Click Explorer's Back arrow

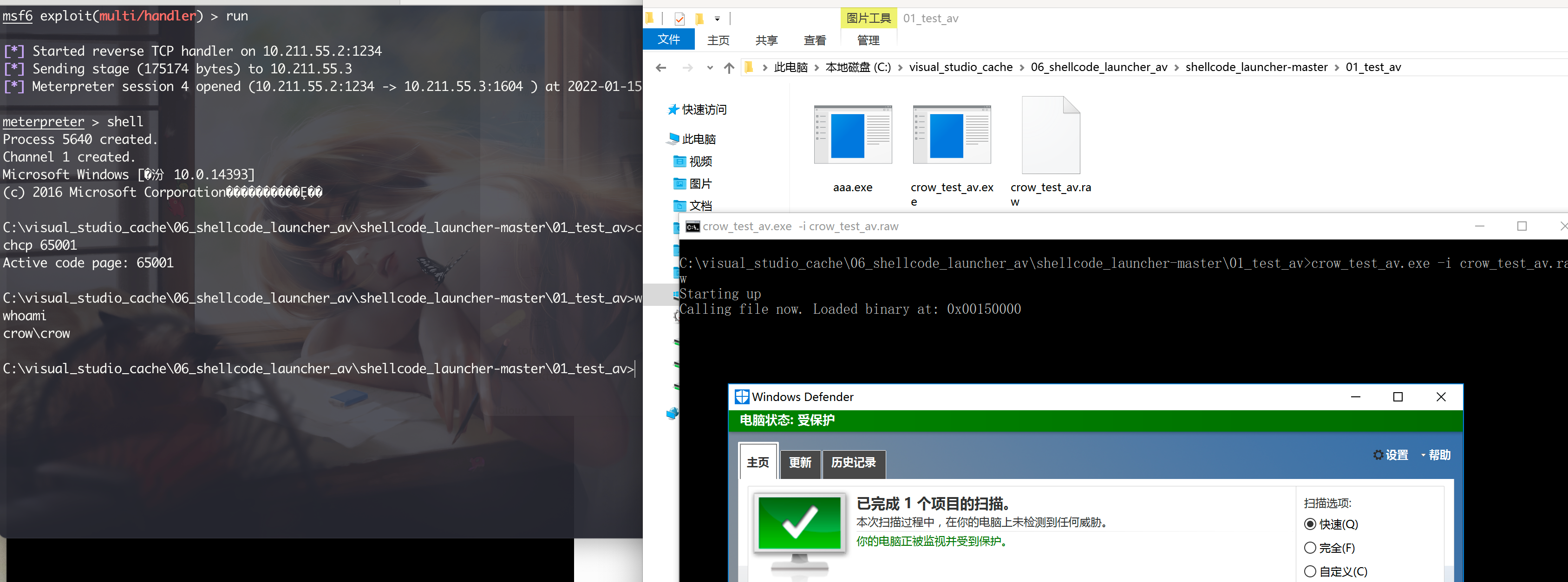coord(661,67)
